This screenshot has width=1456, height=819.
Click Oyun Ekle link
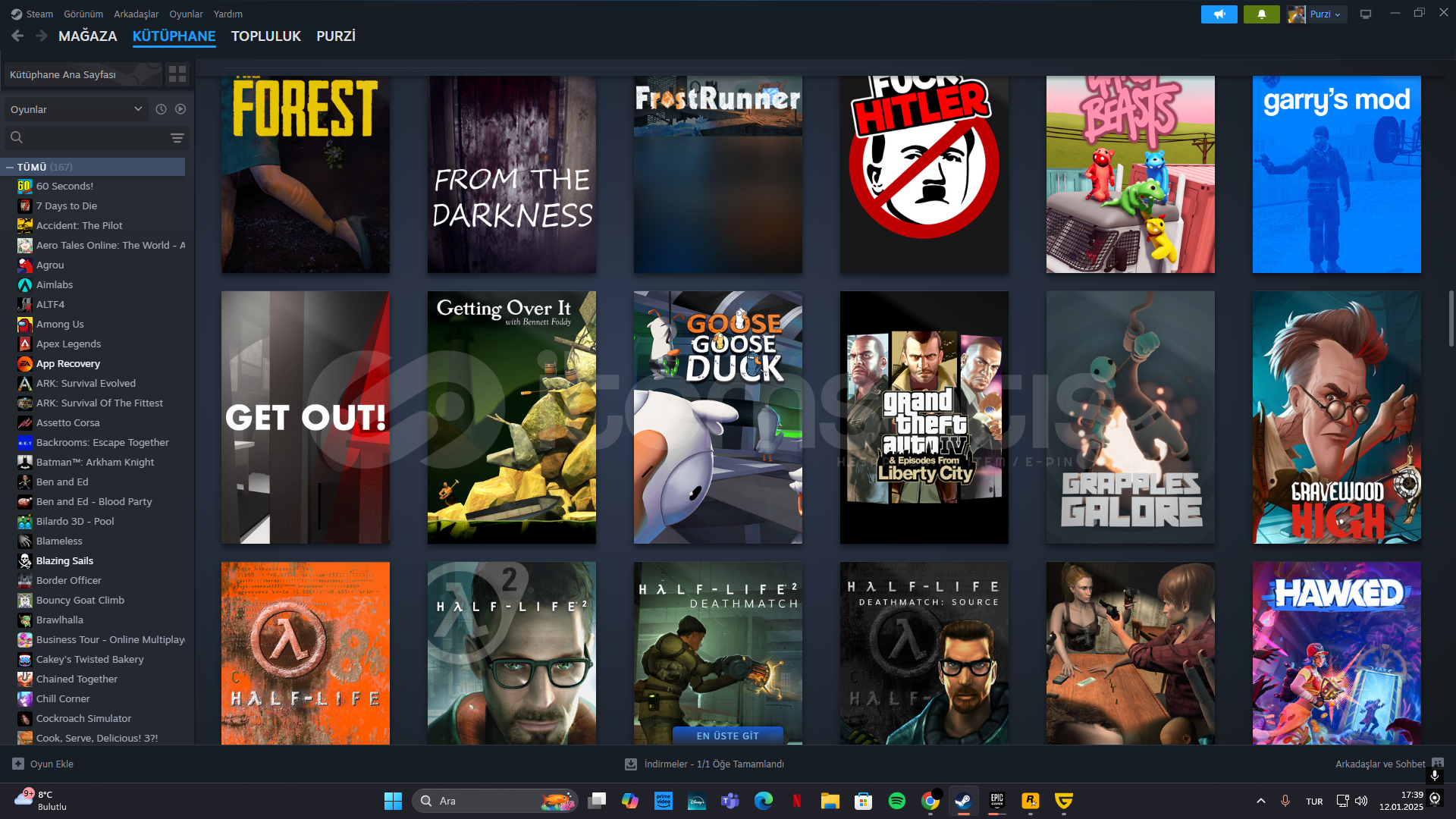pos(52,764)
